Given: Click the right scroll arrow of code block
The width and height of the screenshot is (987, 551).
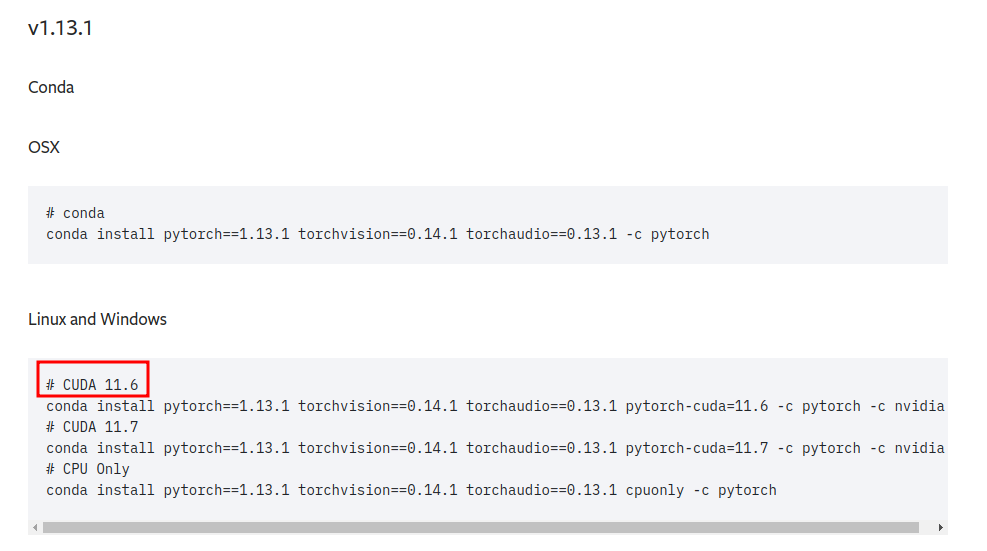Looking at the screenshot, I should 940,527.
